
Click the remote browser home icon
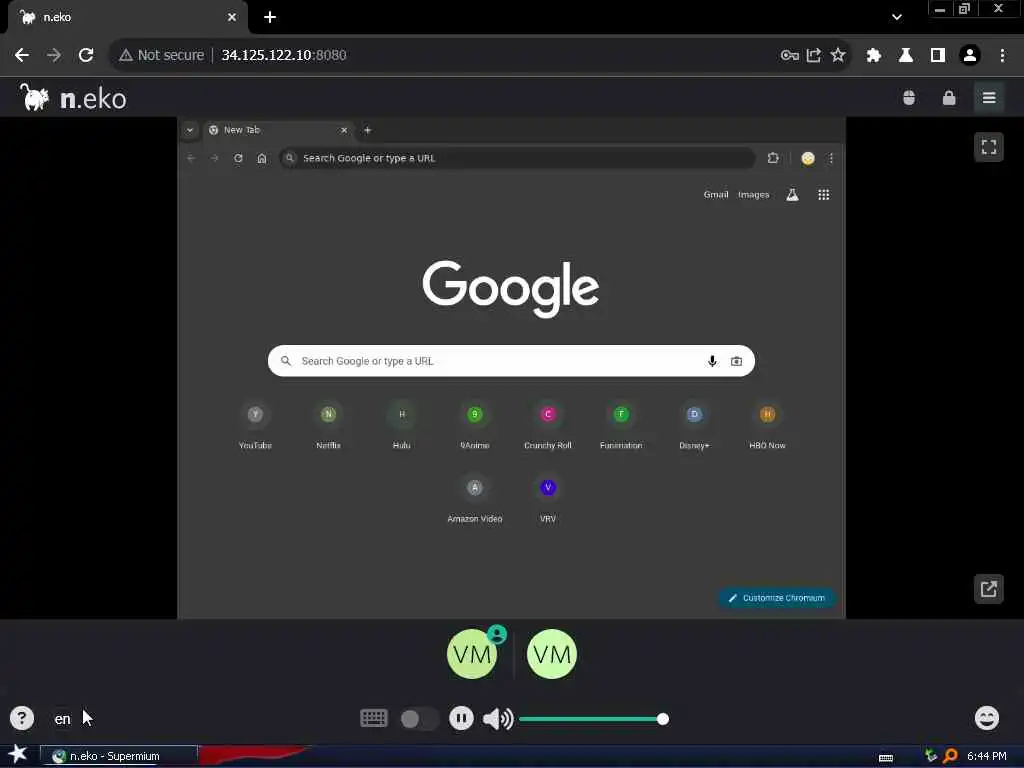[262, 158]
